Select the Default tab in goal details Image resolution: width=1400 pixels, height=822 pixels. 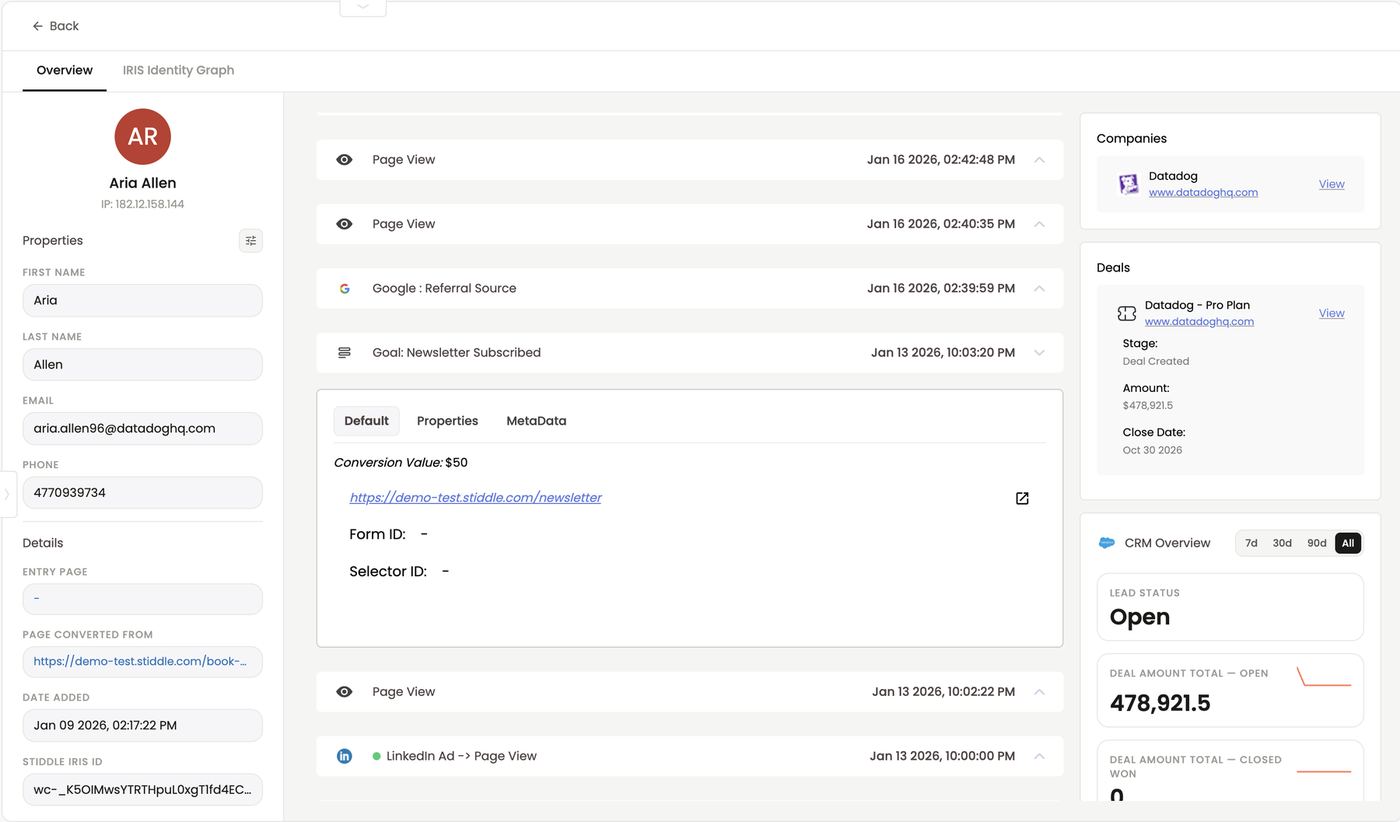[x=367, y=421]
